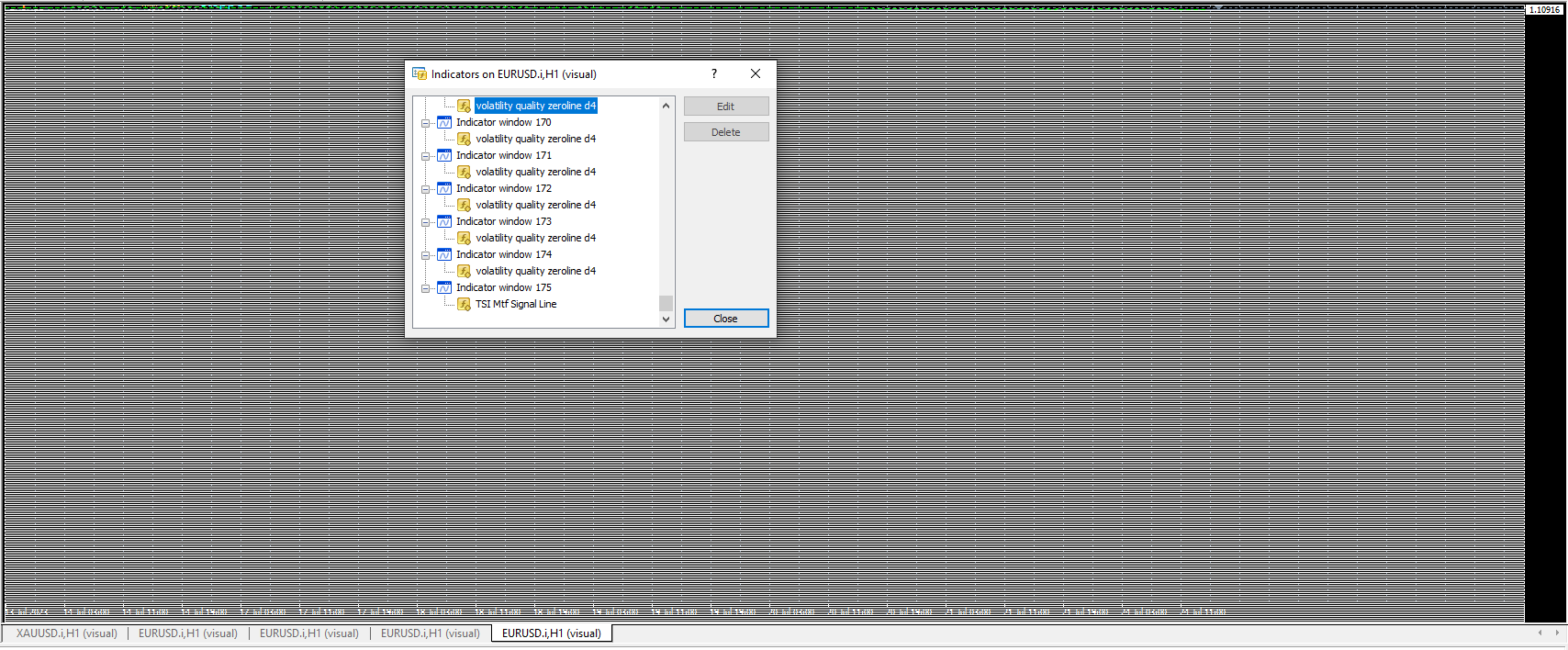This screenshot has width=1568, height=650.
Task: Click the right chart tab scroll arrow
Action: 1557,633
